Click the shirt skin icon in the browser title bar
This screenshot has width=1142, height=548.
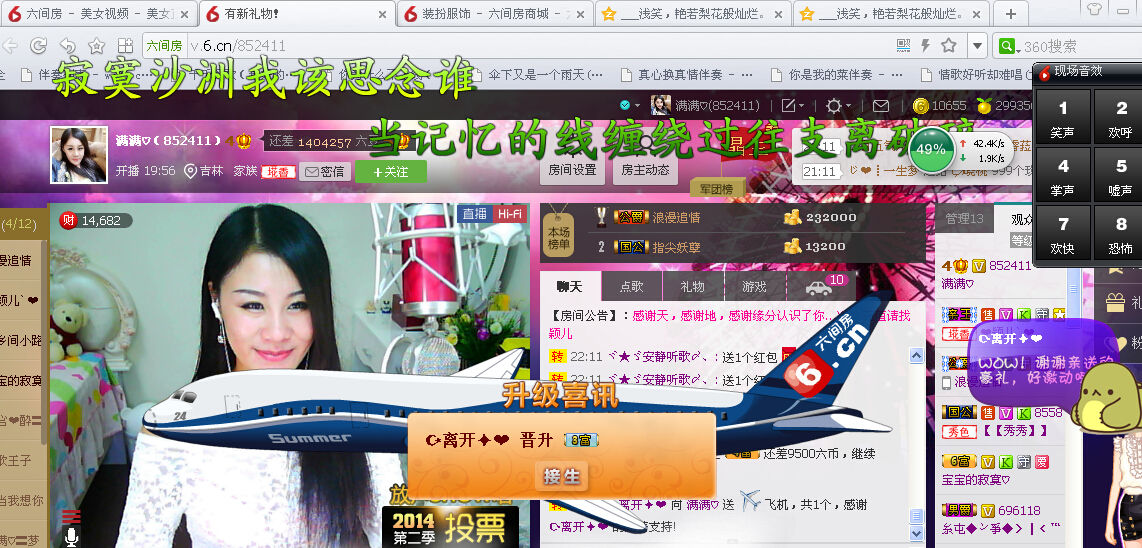[1093, 9]
